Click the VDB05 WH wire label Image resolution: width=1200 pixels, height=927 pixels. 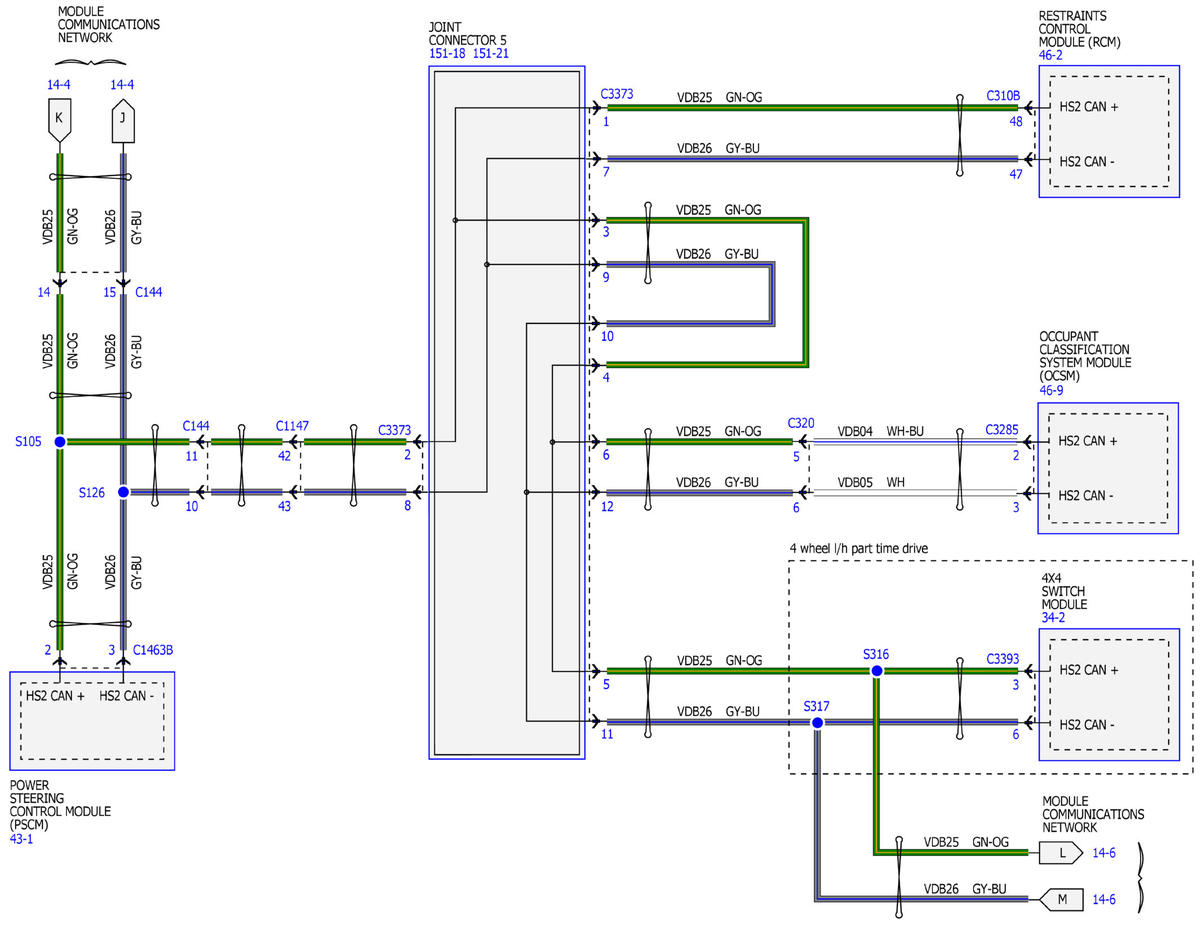[x=870, y=482]
